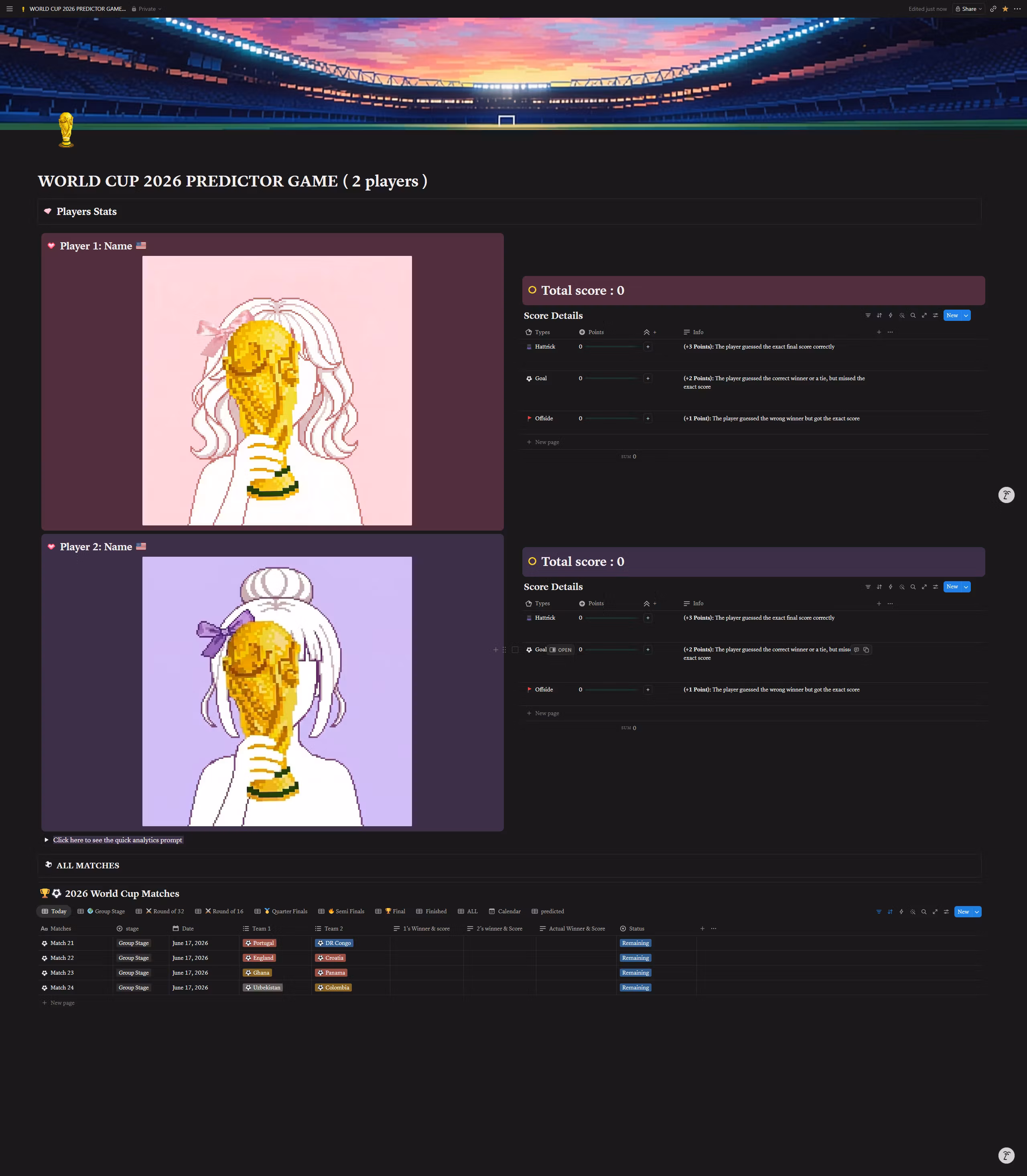Switch to predicted view tab
1027x1176 pixels.
click(x=548, y=911)
